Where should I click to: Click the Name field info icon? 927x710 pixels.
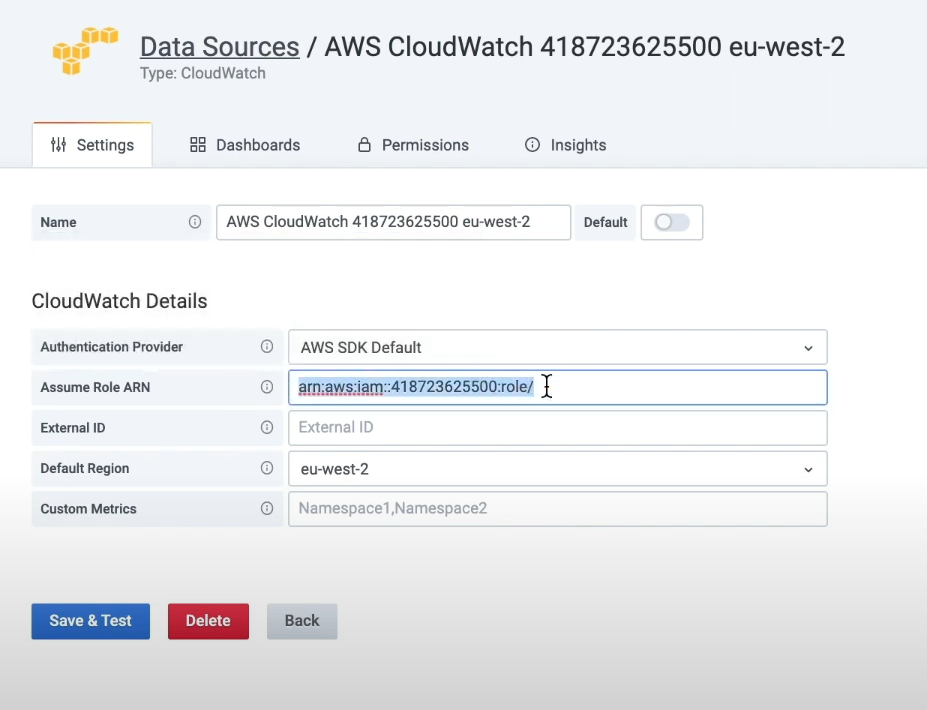(x=195, y=222)
